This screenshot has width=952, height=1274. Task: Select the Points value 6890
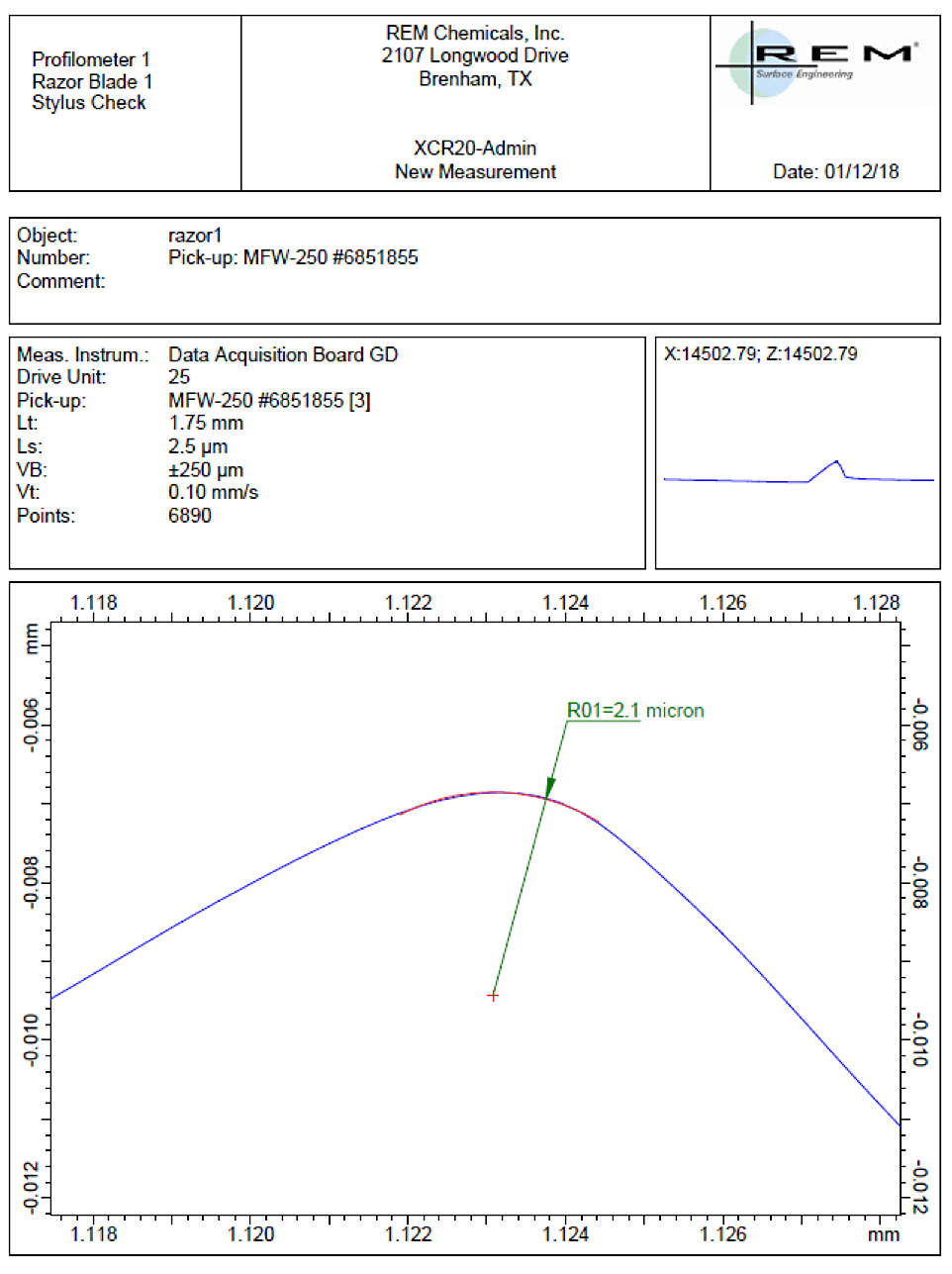tap(190, 516)
